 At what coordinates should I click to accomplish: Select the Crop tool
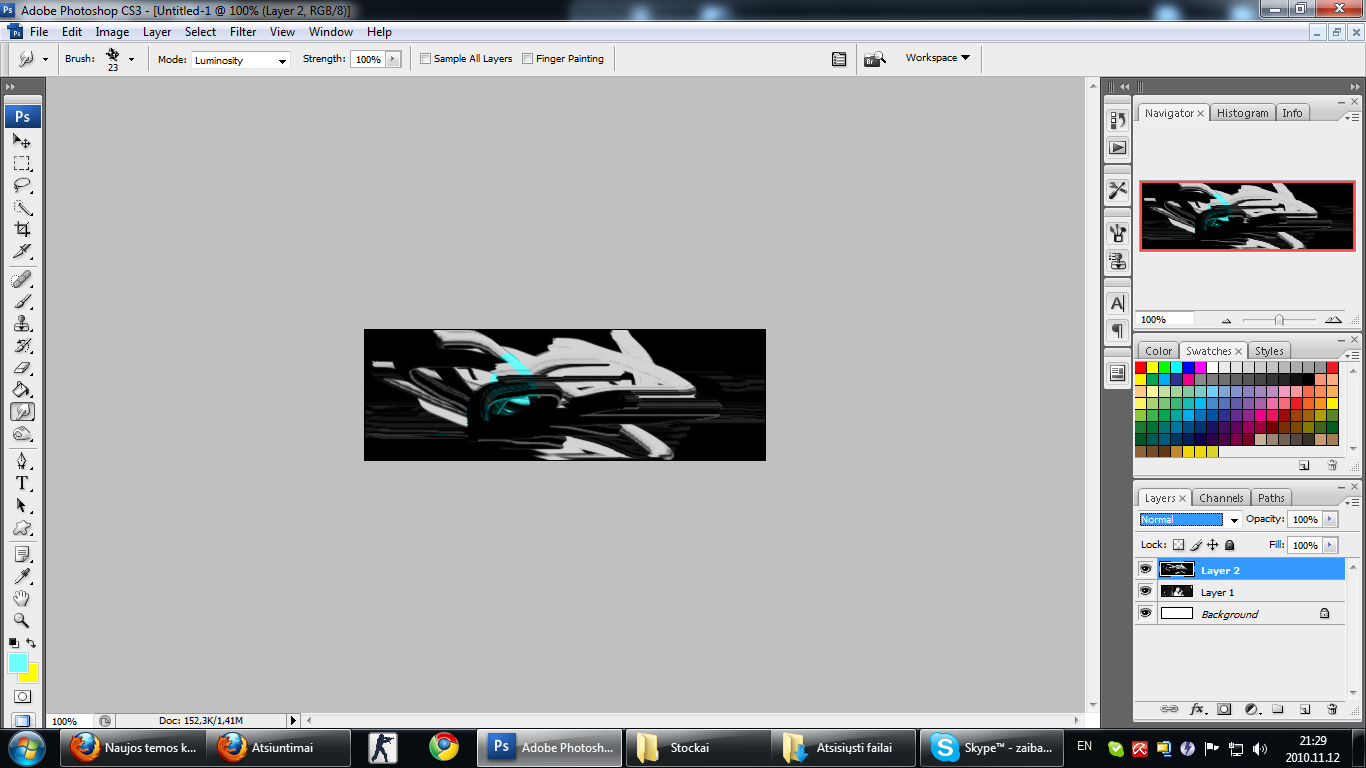tap(22, 229)
